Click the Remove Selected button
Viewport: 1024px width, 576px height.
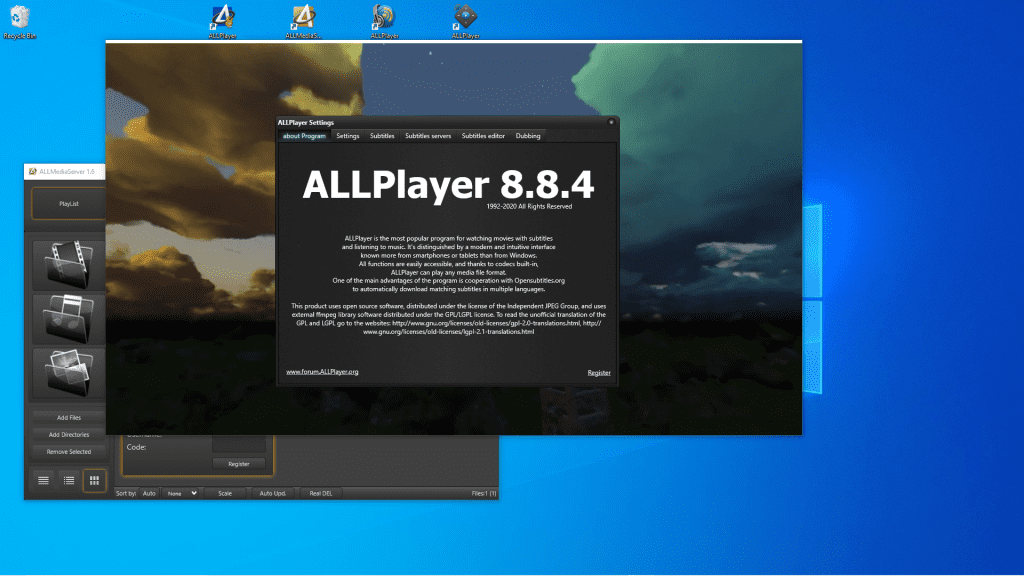tap(69, 451)
